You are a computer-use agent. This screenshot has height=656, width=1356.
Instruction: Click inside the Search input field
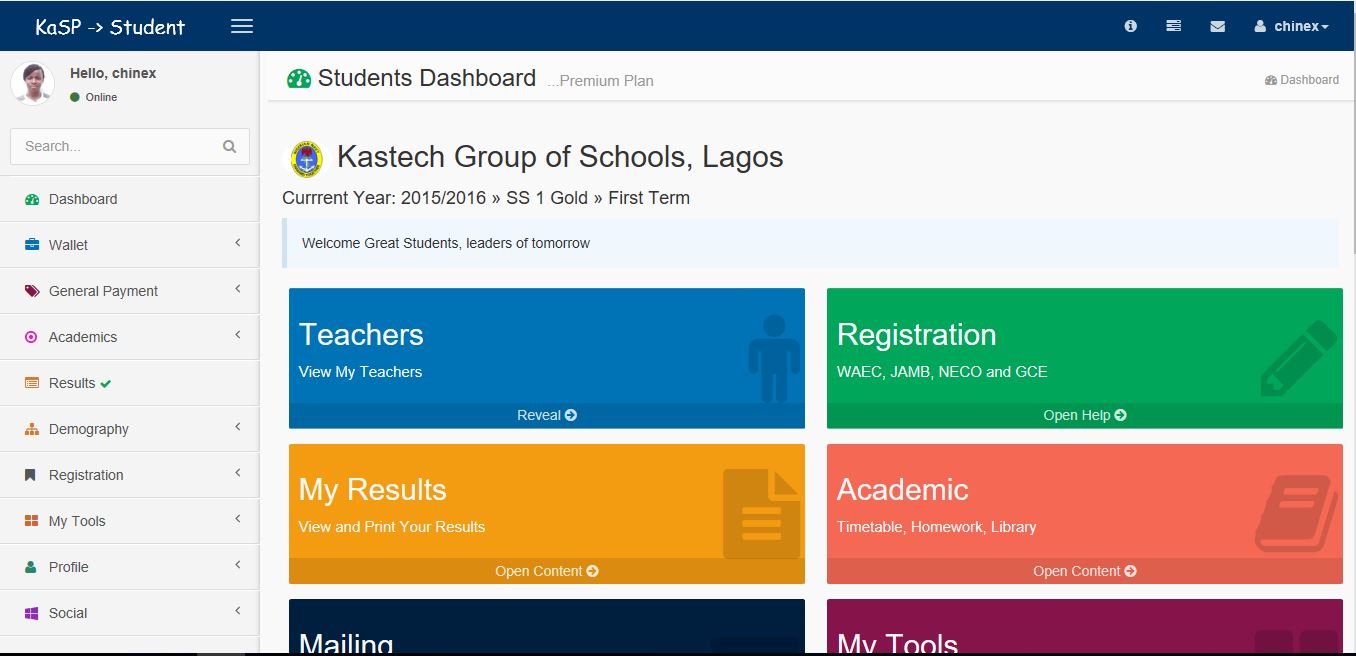(x=110, y=146)
